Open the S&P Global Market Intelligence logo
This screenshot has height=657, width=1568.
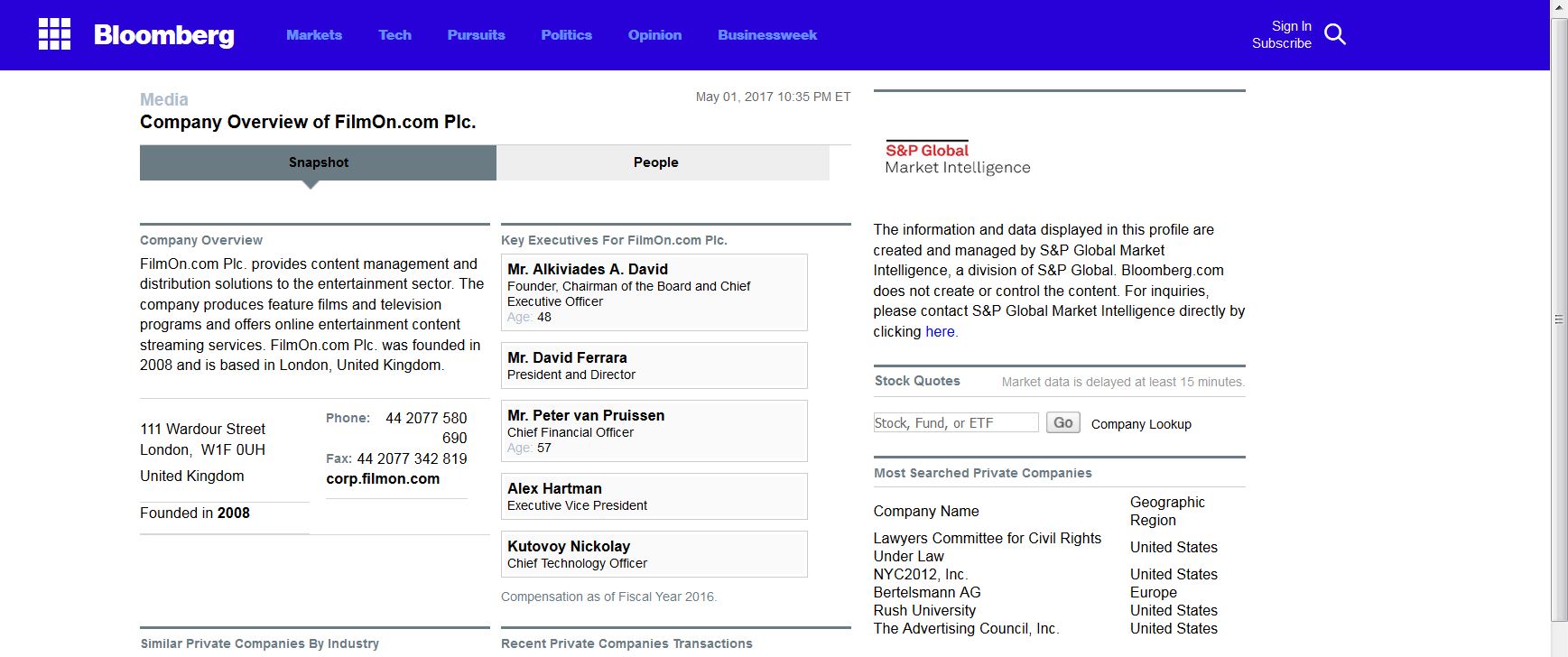[957, 158]
